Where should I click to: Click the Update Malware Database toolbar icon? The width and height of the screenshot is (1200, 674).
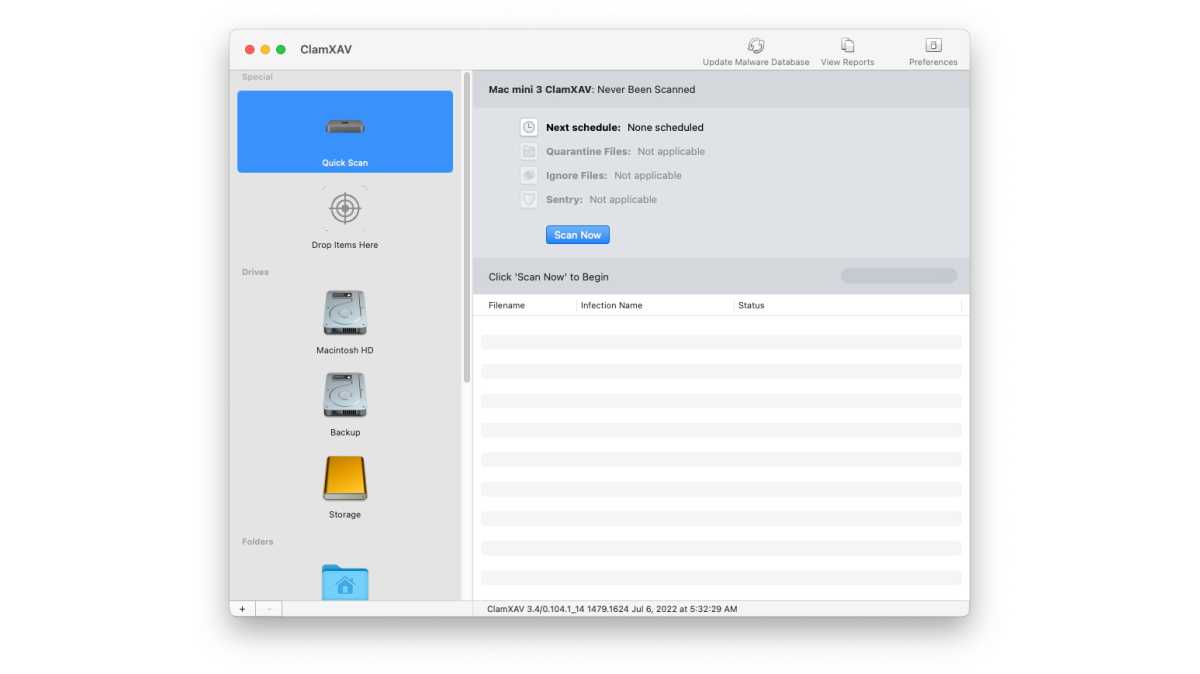756,45
